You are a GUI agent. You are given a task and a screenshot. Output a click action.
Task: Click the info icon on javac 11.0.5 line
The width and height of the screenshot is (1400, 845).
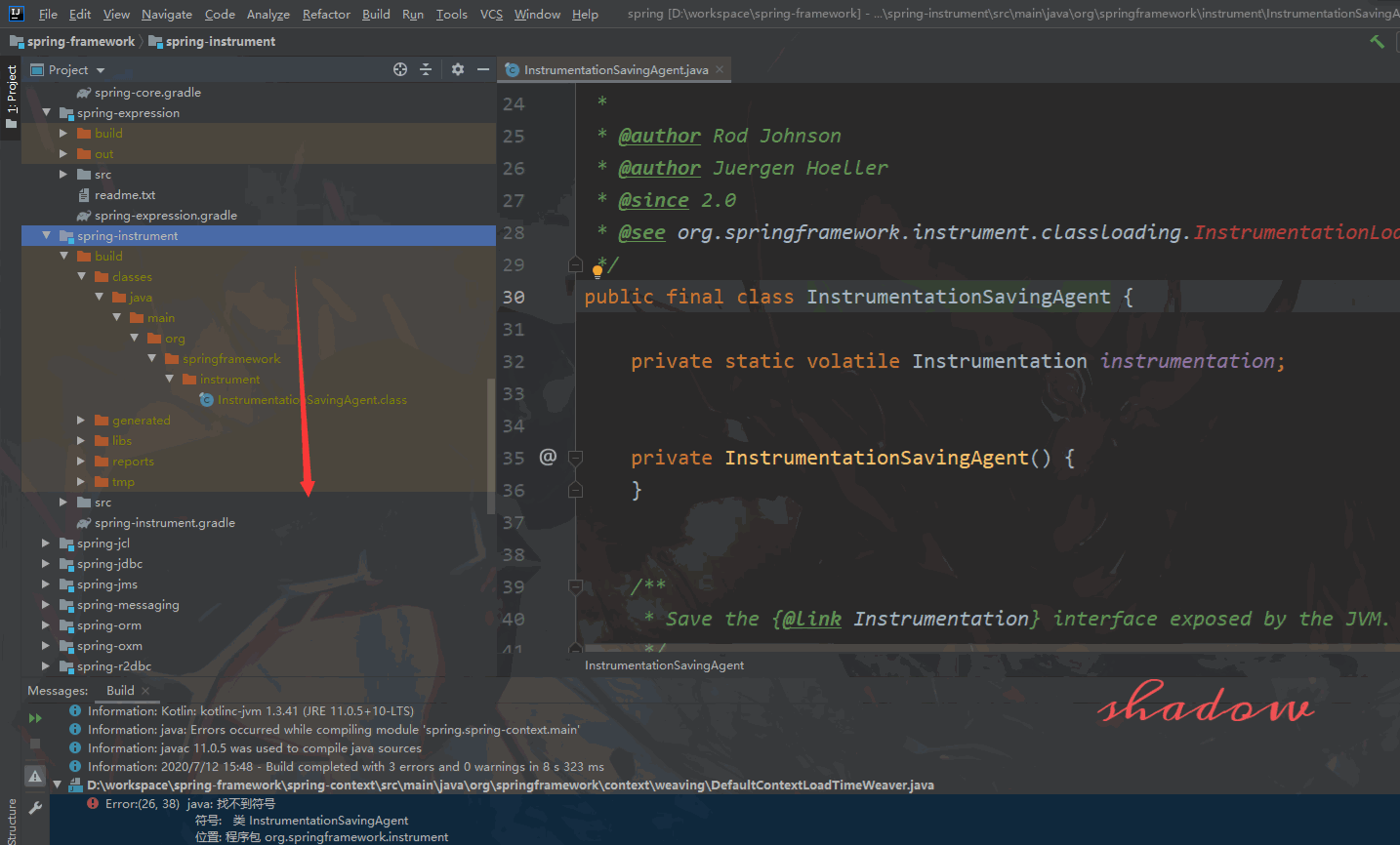[x=75, y=748]
